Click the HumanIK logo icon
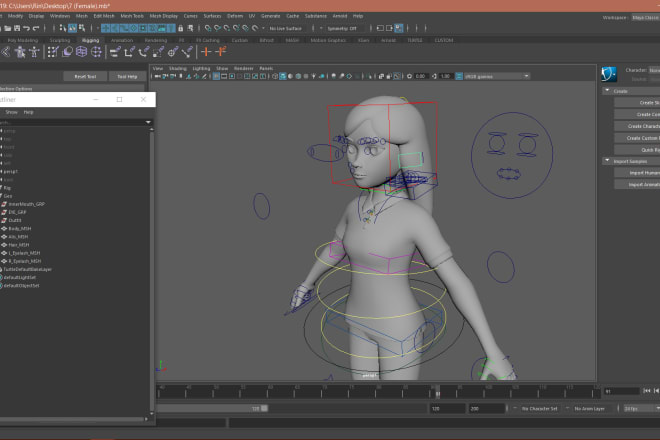The image size is (660, 440). tap(609, 72)
